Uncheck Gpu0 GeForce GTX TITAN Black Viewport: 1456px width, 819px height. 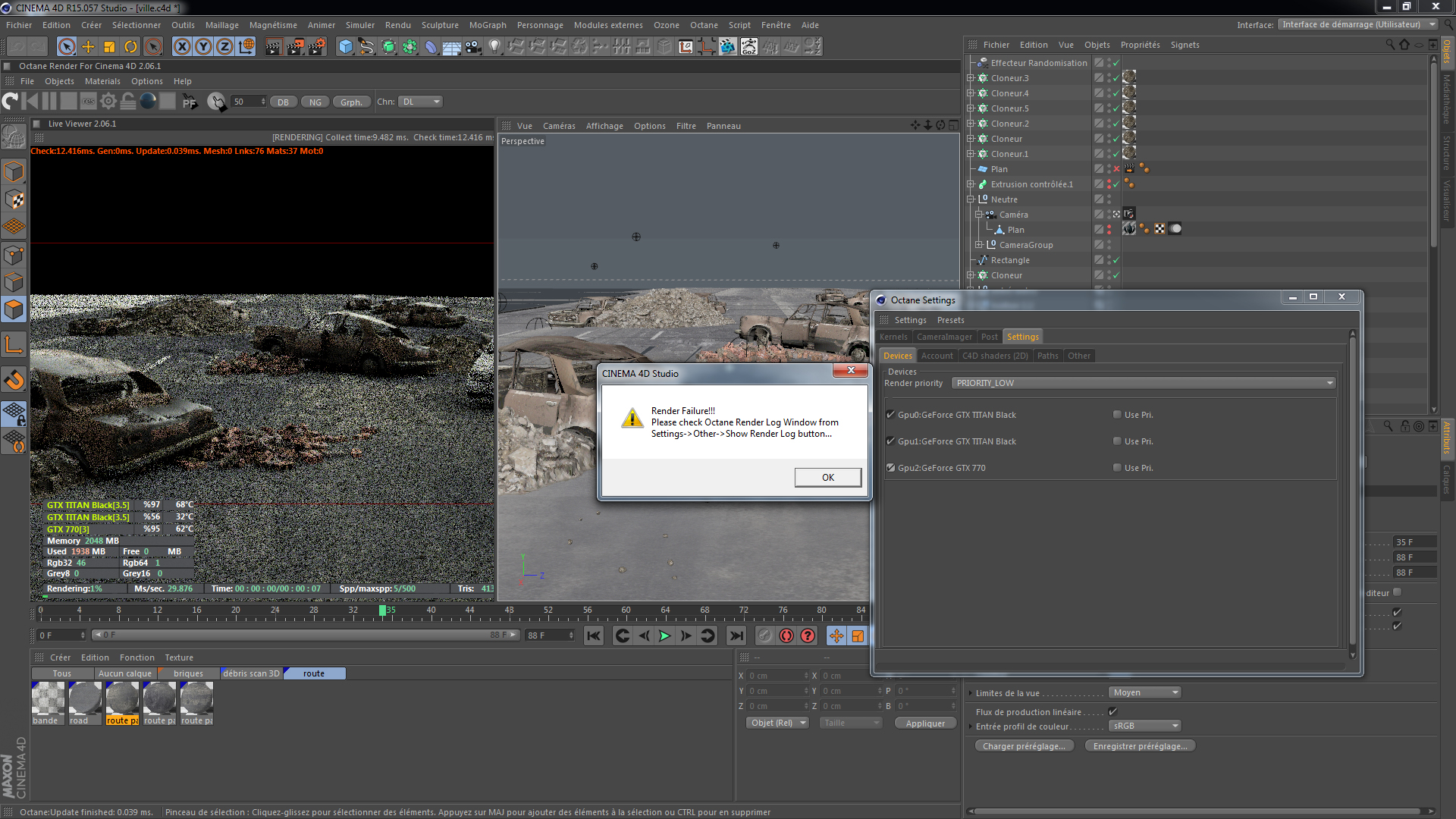[x=890, y=415]
